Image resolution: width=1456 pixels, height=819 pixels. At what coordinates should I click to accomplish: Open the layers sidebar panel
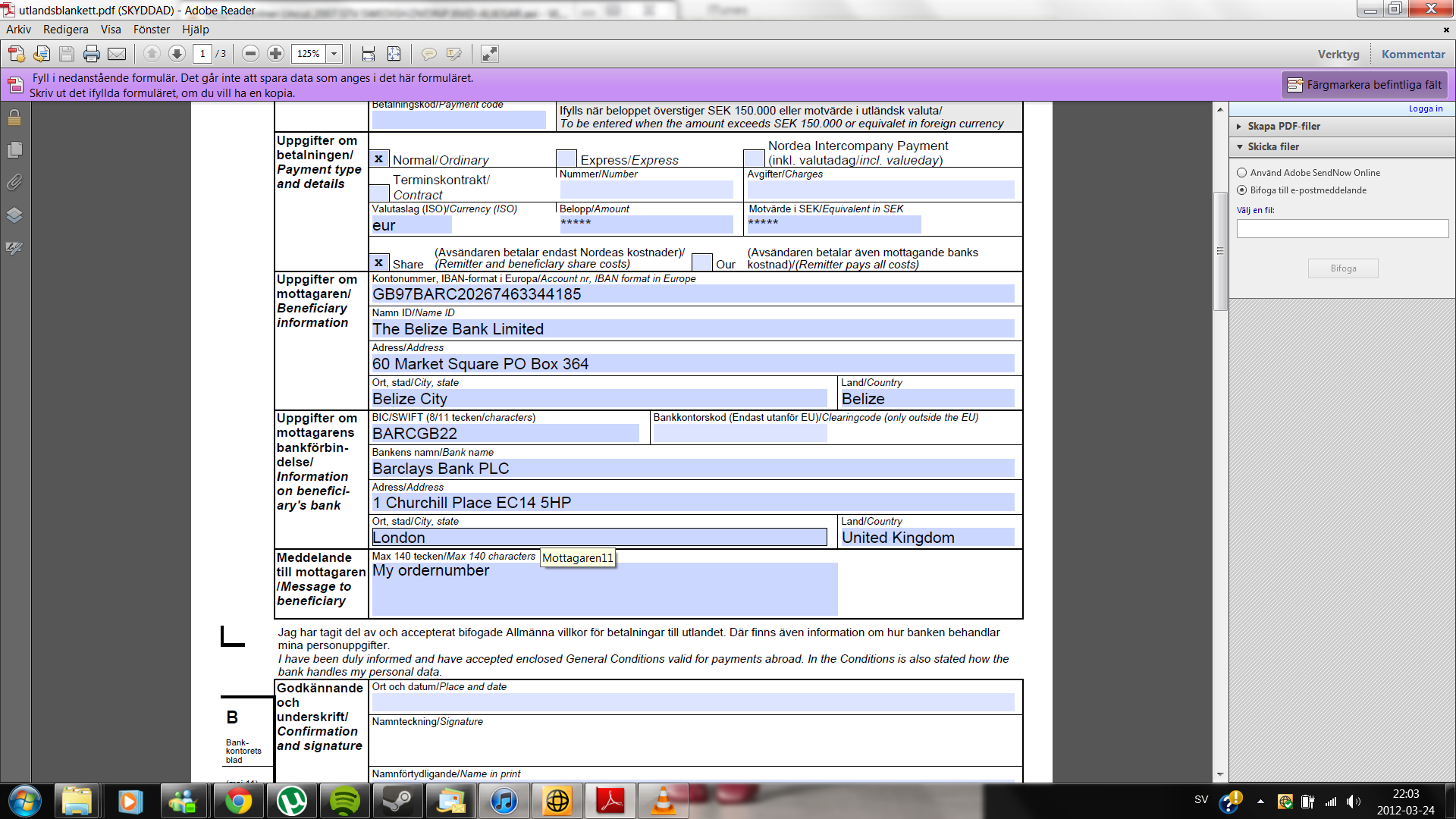pyautogui.click(x=14, y=215)
